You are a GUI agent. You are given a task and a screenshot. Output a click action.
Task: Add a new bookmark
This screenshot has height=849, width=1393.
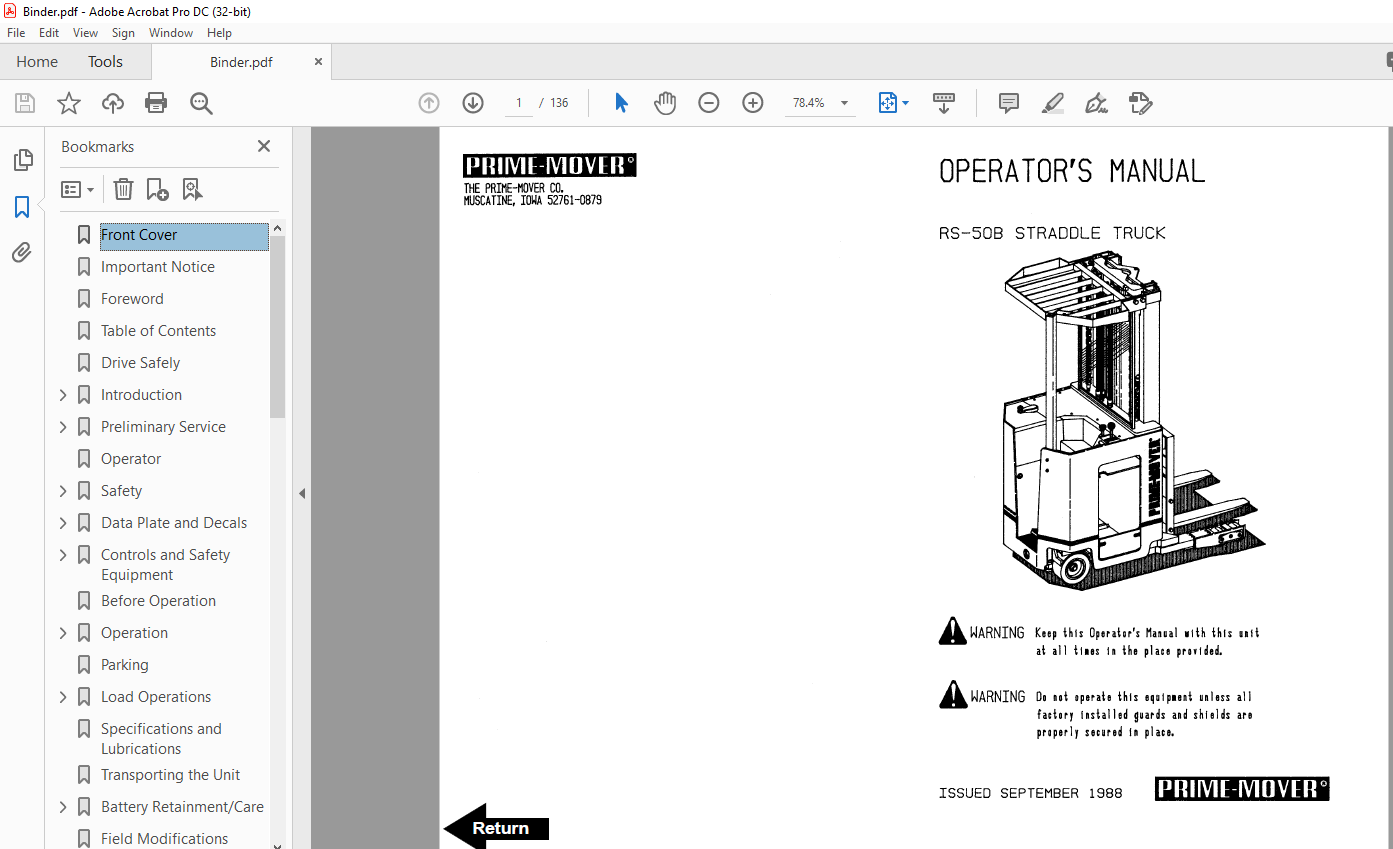[157, 189]
